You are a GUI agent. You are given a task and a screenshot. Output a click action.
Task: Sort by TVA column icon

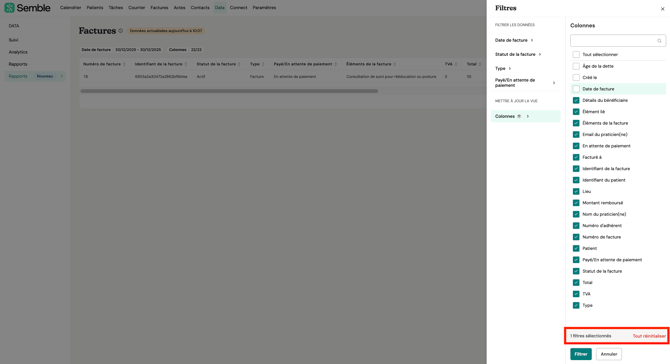click(456, 64)
